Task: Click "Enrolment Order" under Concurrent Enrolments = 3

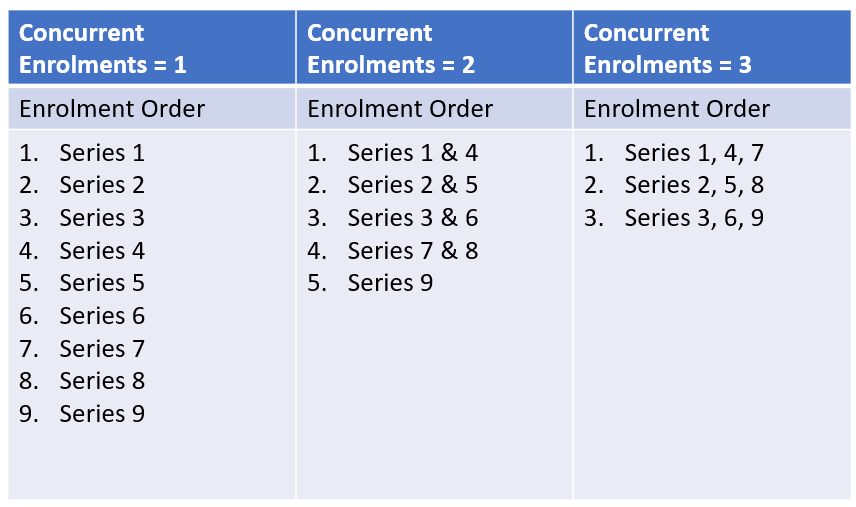Action: click(x=677, y=109)
